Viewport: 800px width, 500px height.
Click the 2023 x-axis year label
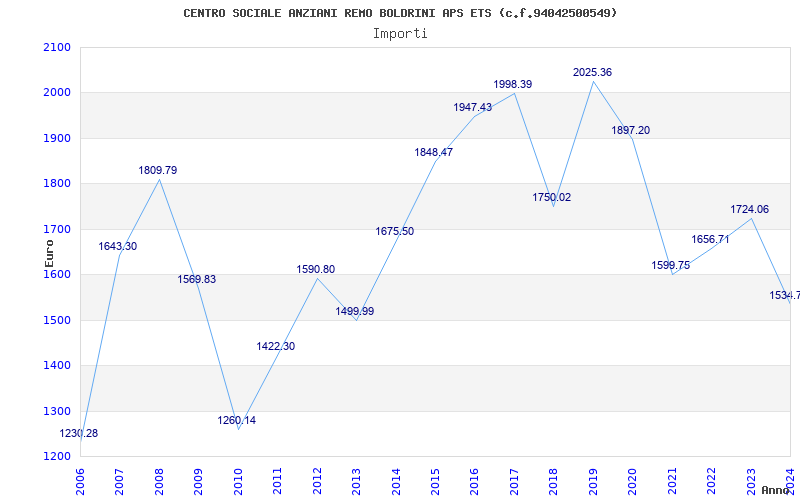(751, 481)
